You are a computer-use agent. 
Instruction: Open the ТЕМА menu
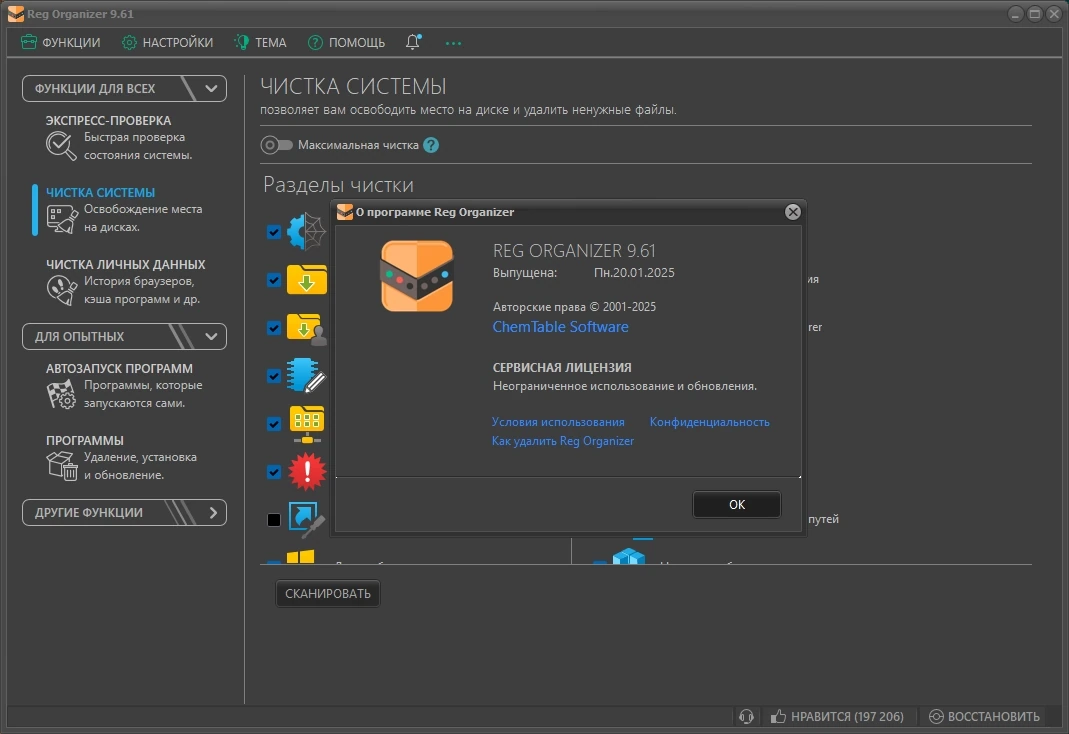coord(260,42)
